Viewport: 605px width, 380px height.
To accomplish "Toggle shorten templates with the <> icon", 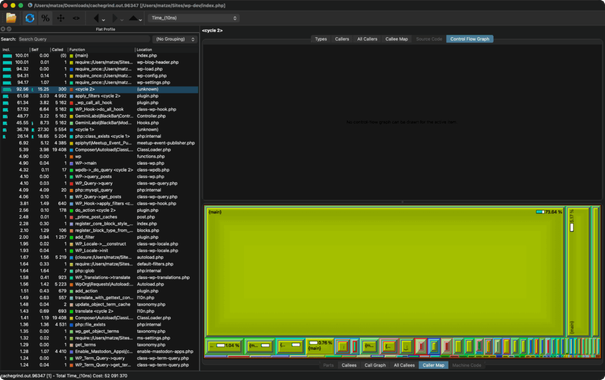I will [x=76, y=18].
